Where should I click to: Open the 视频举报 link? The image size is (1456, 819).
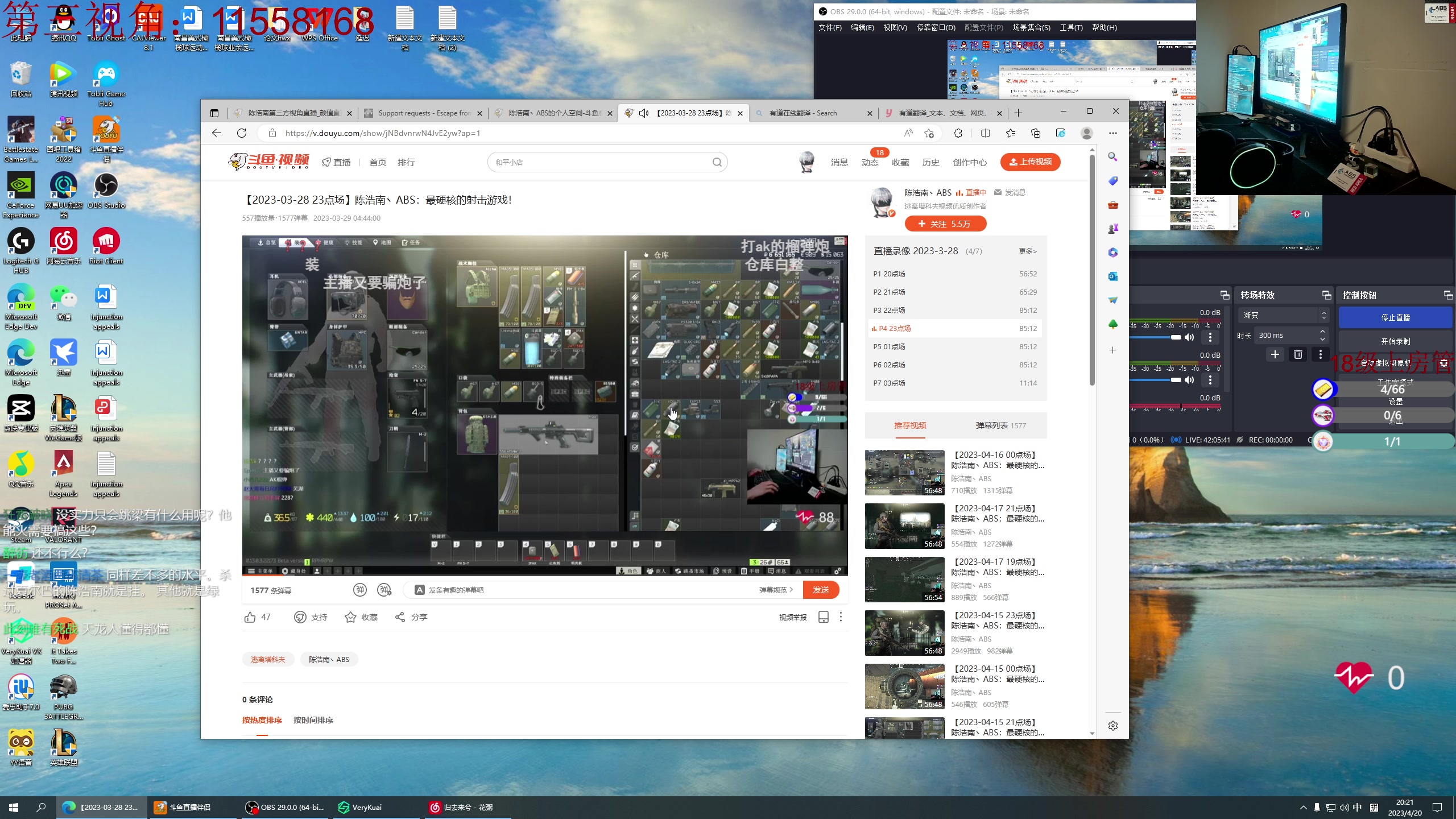(x=793, y=617)
